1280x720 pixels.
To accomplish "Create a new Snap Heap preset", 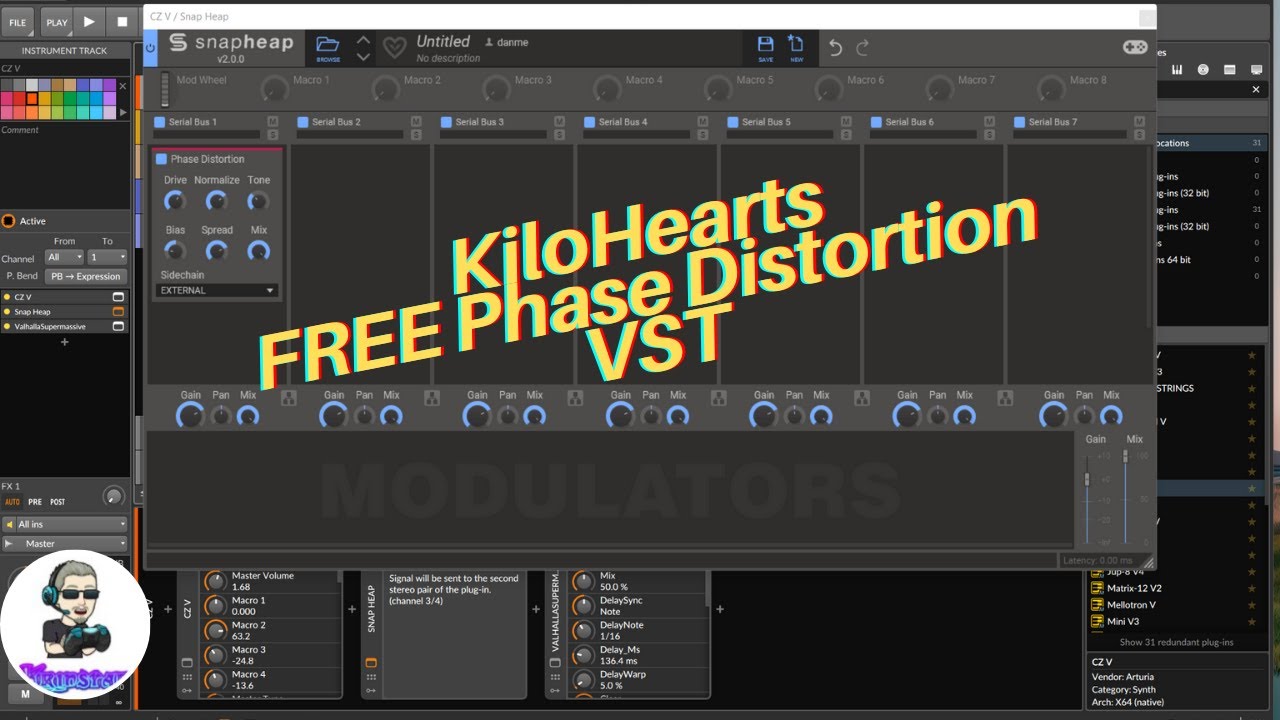I will [x=797, y=47].
